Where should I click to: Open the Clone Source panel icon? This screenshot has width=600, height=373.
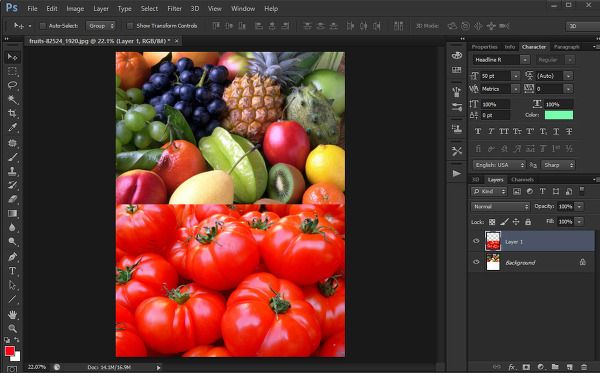(457, 129)
